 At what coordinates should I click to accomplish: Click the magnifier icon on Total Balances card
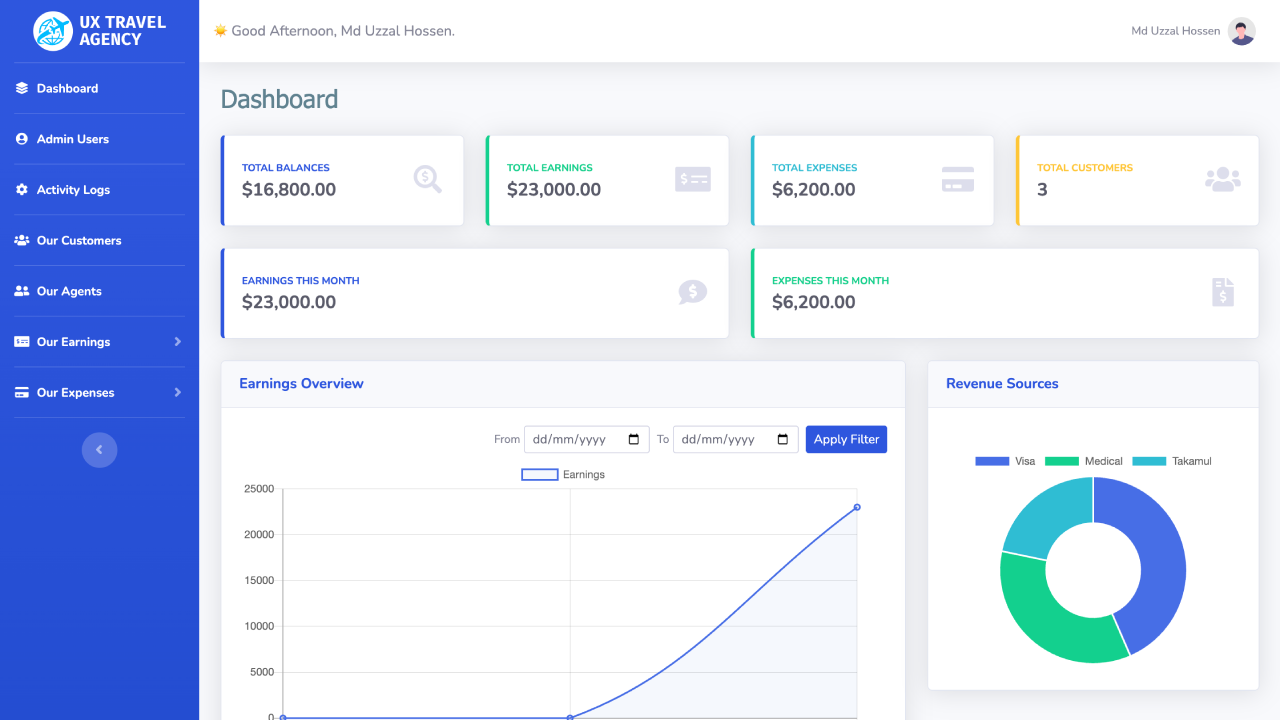(x=427, y=180)
